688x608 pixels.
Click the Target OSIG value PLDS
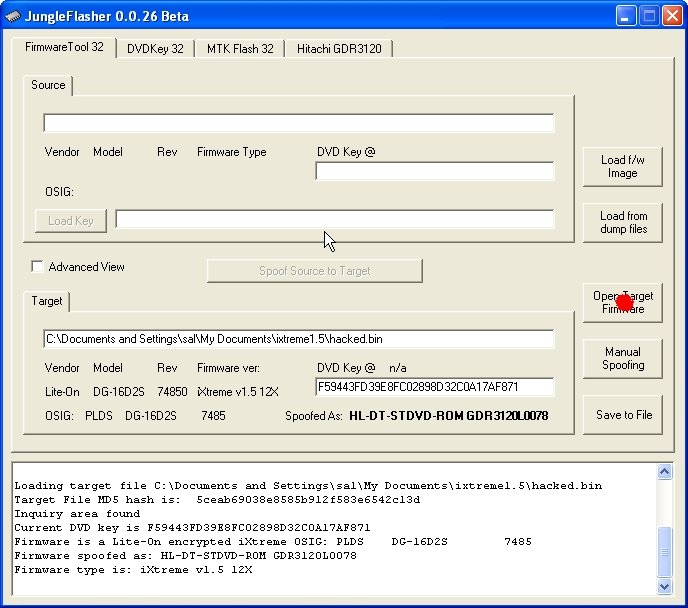coord(99,415)
